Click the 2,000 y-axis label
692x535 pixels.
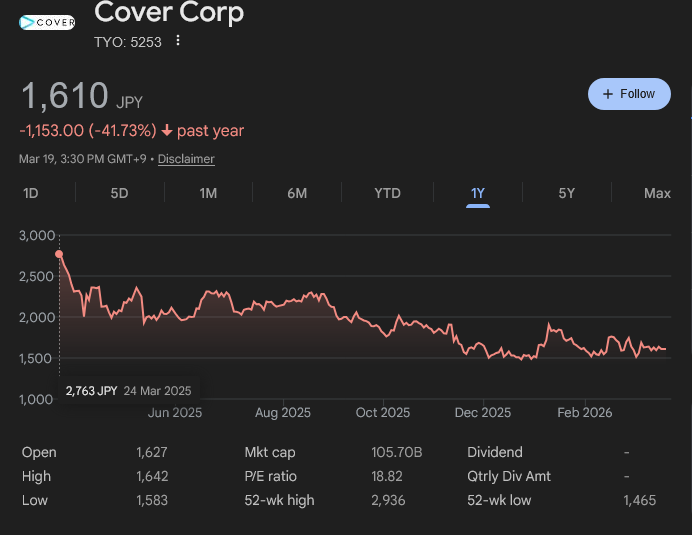pyautogui.click(x=37, y=317)
